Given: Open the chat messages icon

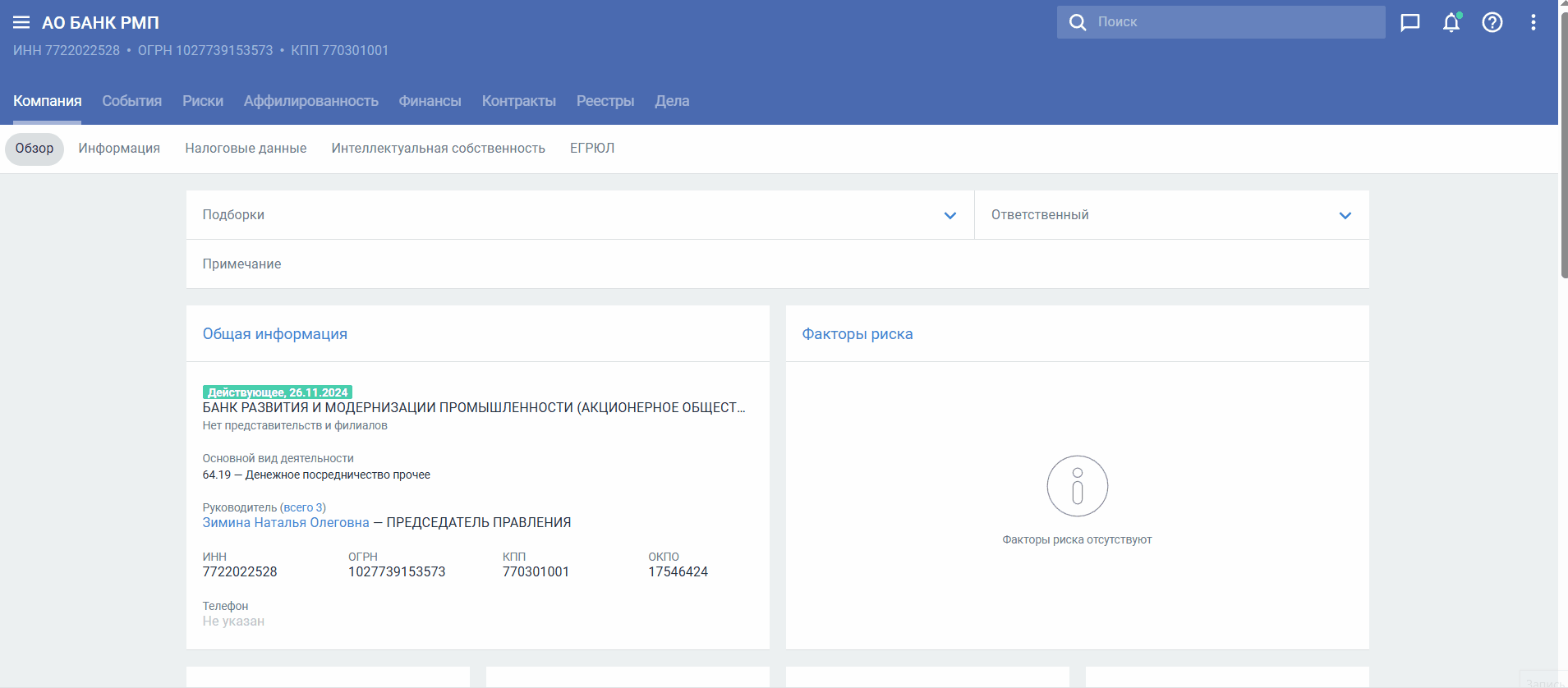Looking at the screenshot, I should pos(1410,22).
